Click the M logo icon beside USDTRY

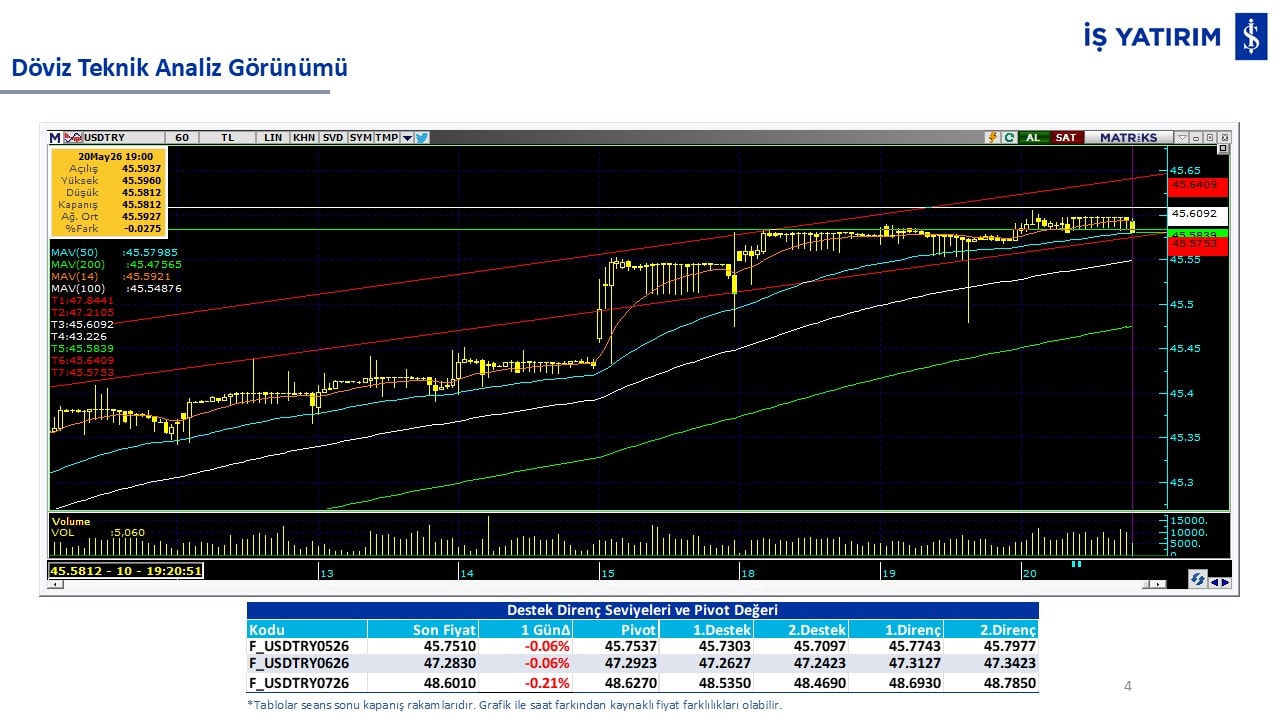pos(54,138)
